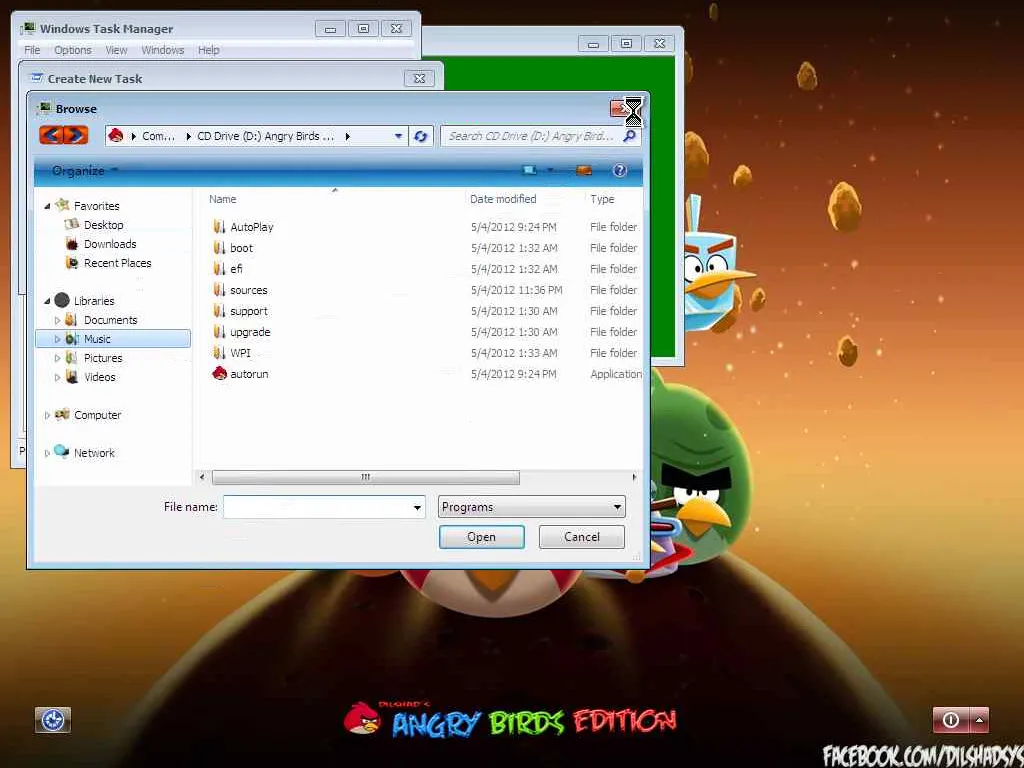Click the Forward arrow in Browse dialog
Screen dimensions: 1024x768
pyautogui.click(x=76, y=135)
